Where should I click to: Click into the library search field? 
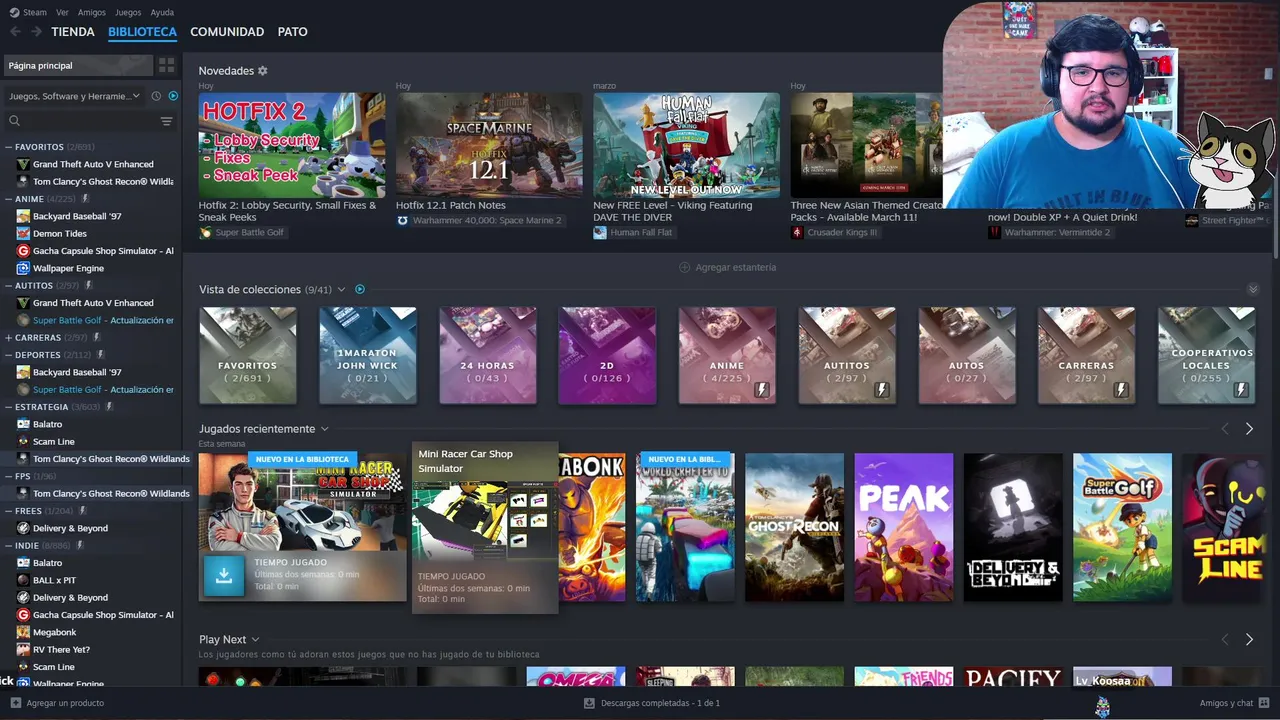pos(88,121)
